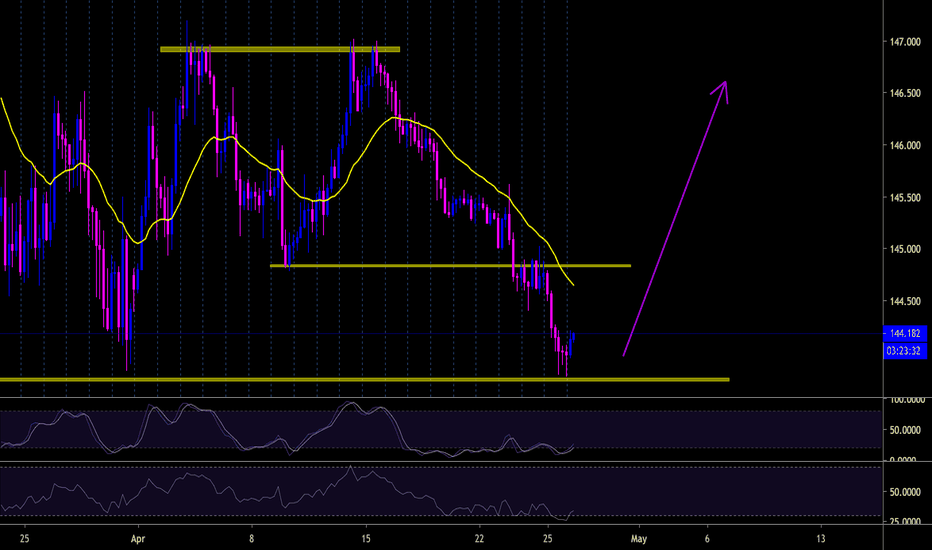This screenshot has height=550, width=932.
Task: Click 50.0000 label in RSI indicator pane
Action: tap(905, 492)
